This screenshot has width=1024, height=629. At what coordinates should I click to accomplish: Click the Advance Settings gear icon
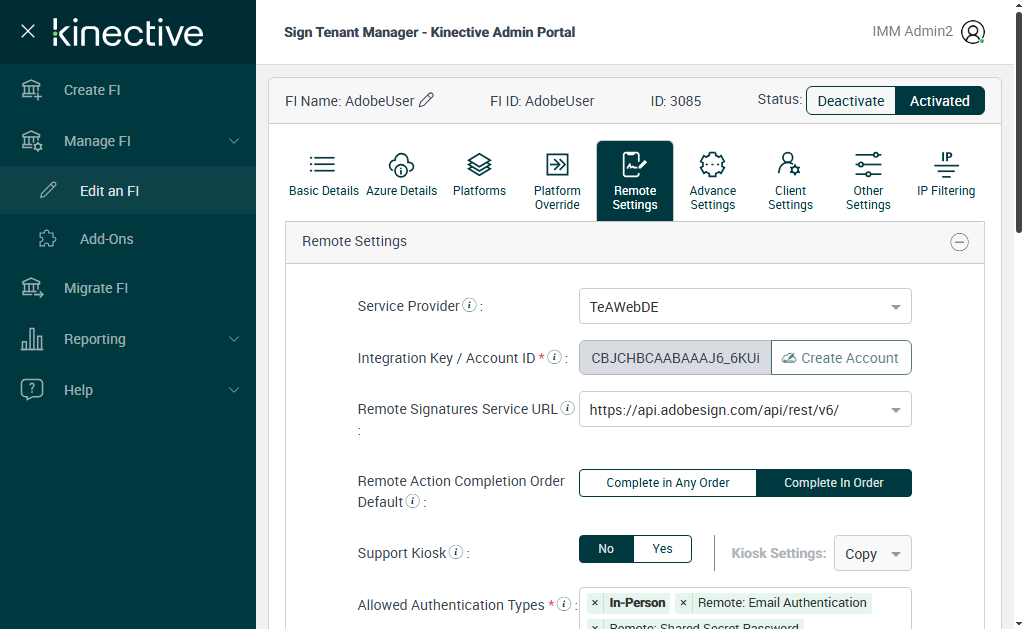click(712, 165)
